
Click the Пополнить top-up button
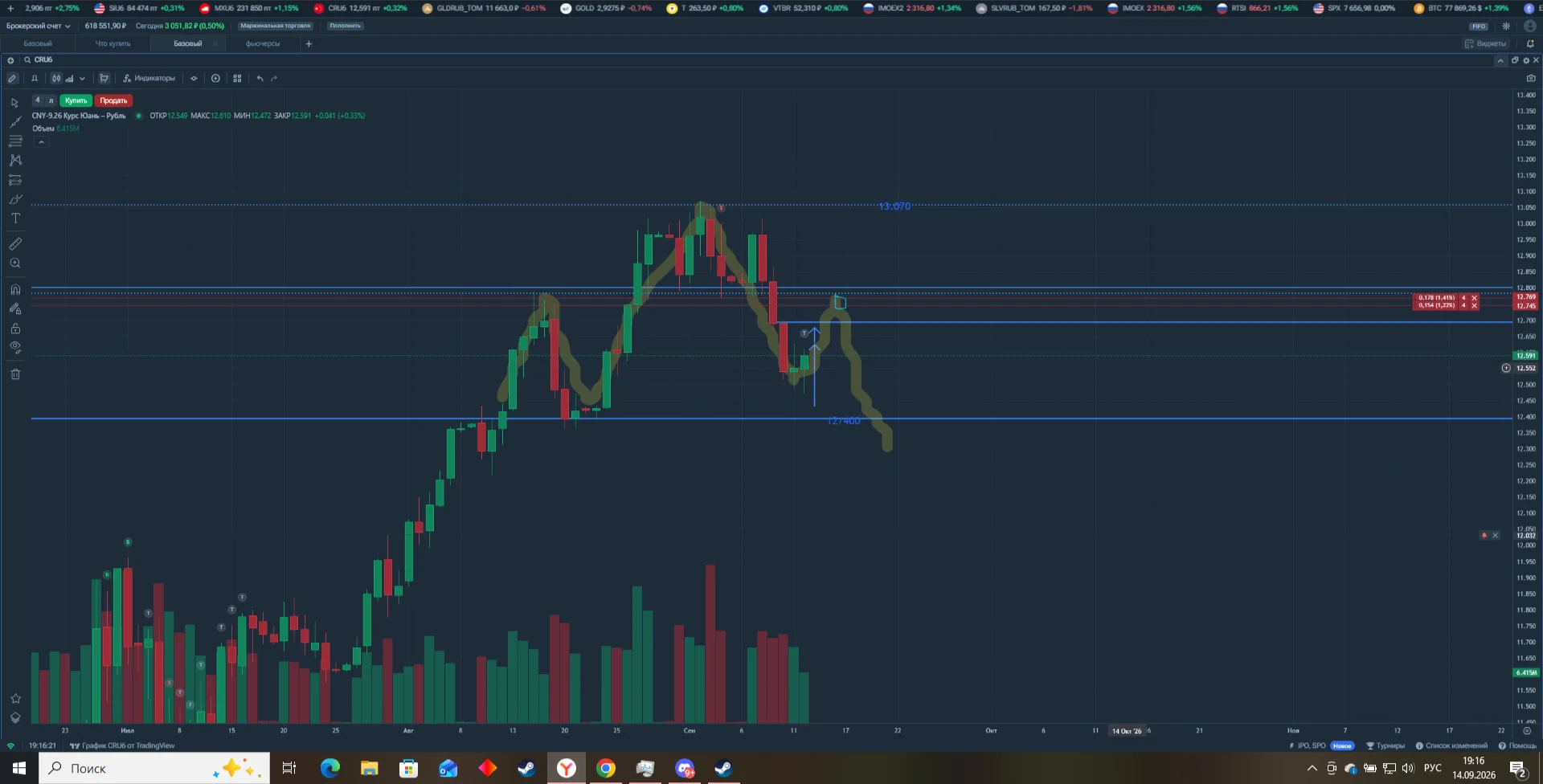coord(345,26)
